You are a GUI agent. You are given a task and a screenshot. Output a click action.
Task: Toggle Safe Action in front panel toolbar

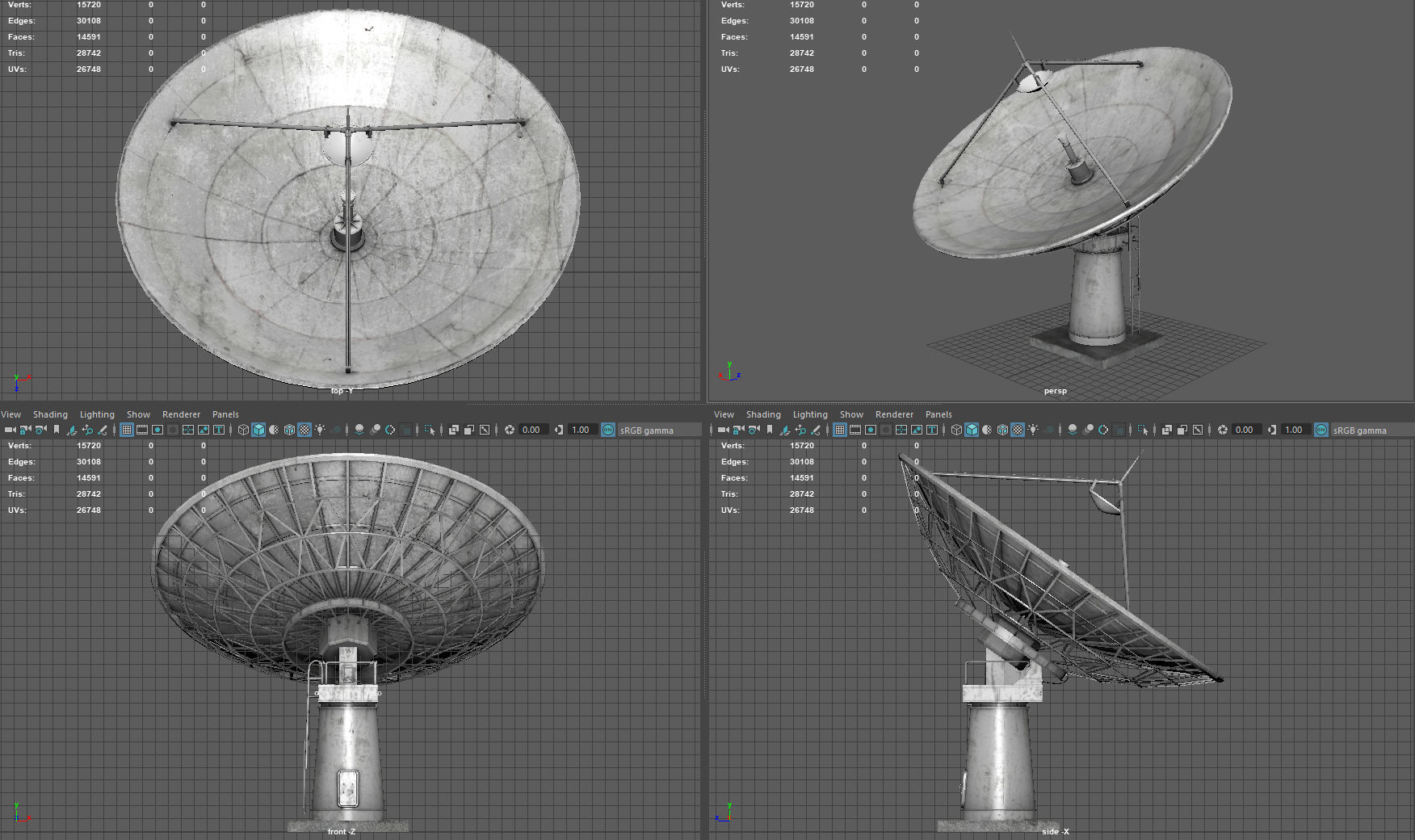(x=204, y=430)
